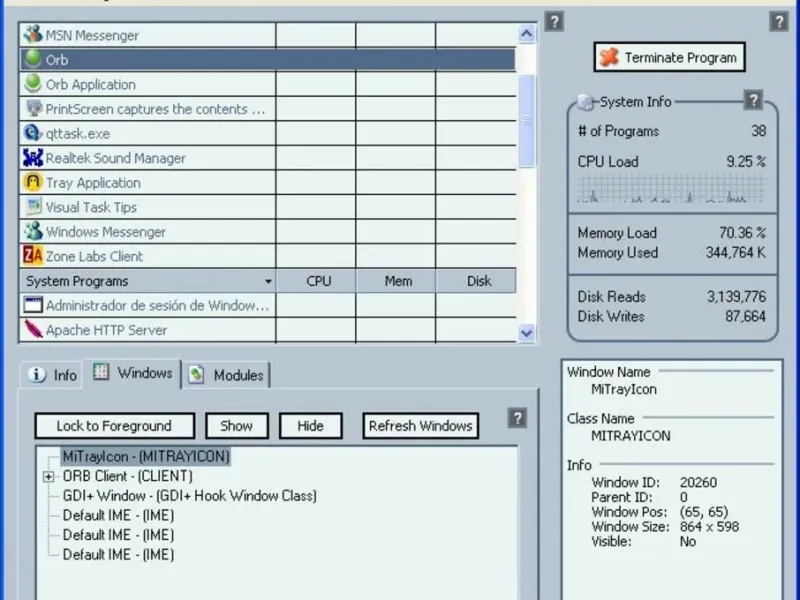Click the Orb Application green ball icon
The width and height of the screenshot is (800, 600).
point(33,83)
